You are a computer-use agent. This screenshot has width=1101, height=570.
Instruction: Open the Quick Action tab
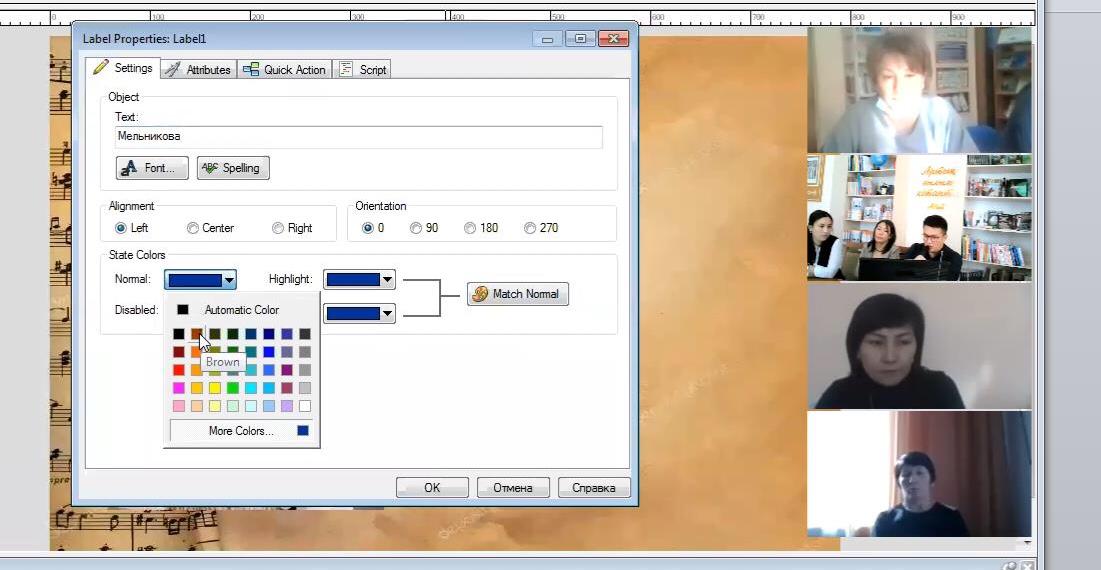285,69
